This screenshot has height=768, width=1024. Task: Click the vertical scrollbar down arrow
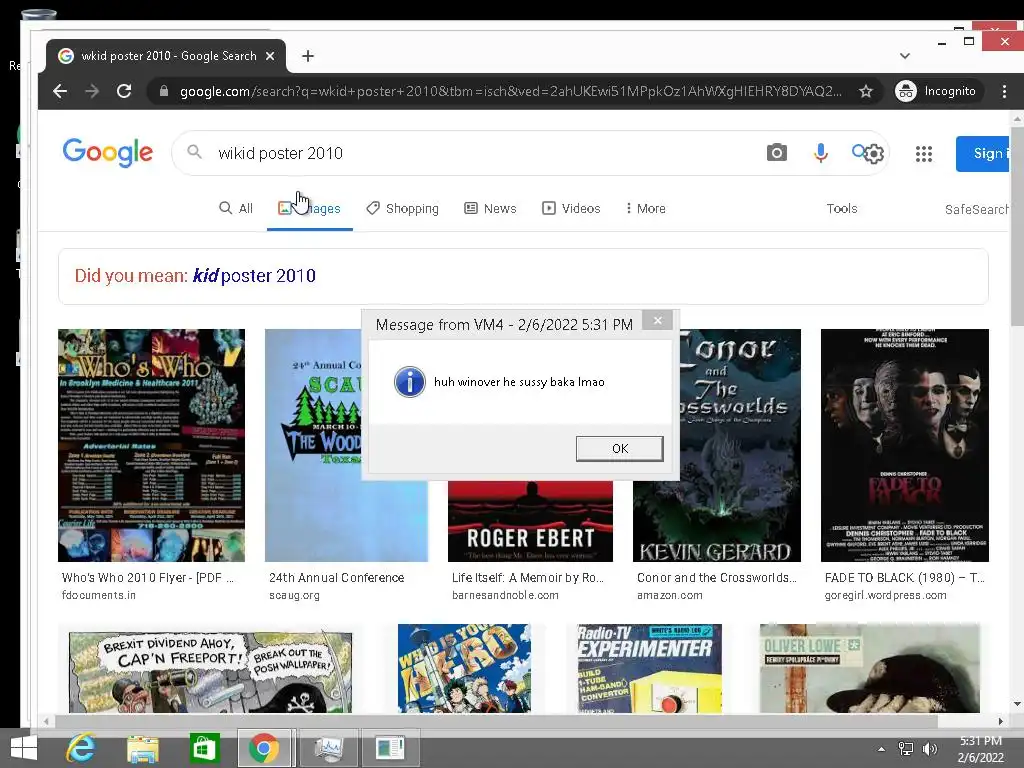click(1017, 704)
